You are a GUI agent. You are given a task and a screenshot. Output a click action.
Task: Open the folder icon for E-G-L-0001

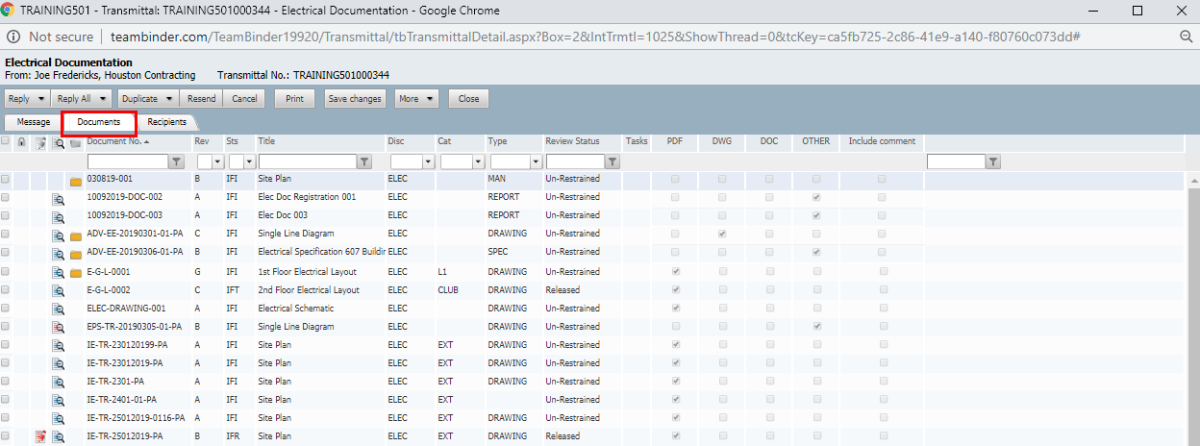tap(76, 272)
